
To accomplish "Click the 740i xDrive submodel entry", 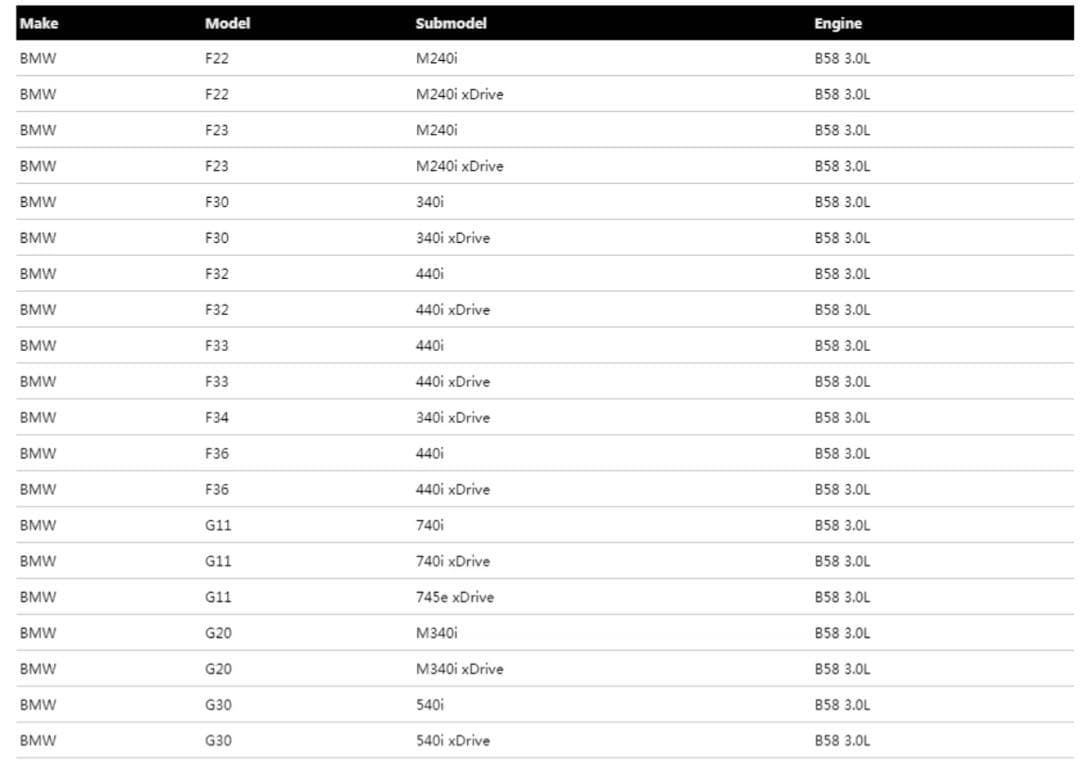I will [x=453, y=561].
